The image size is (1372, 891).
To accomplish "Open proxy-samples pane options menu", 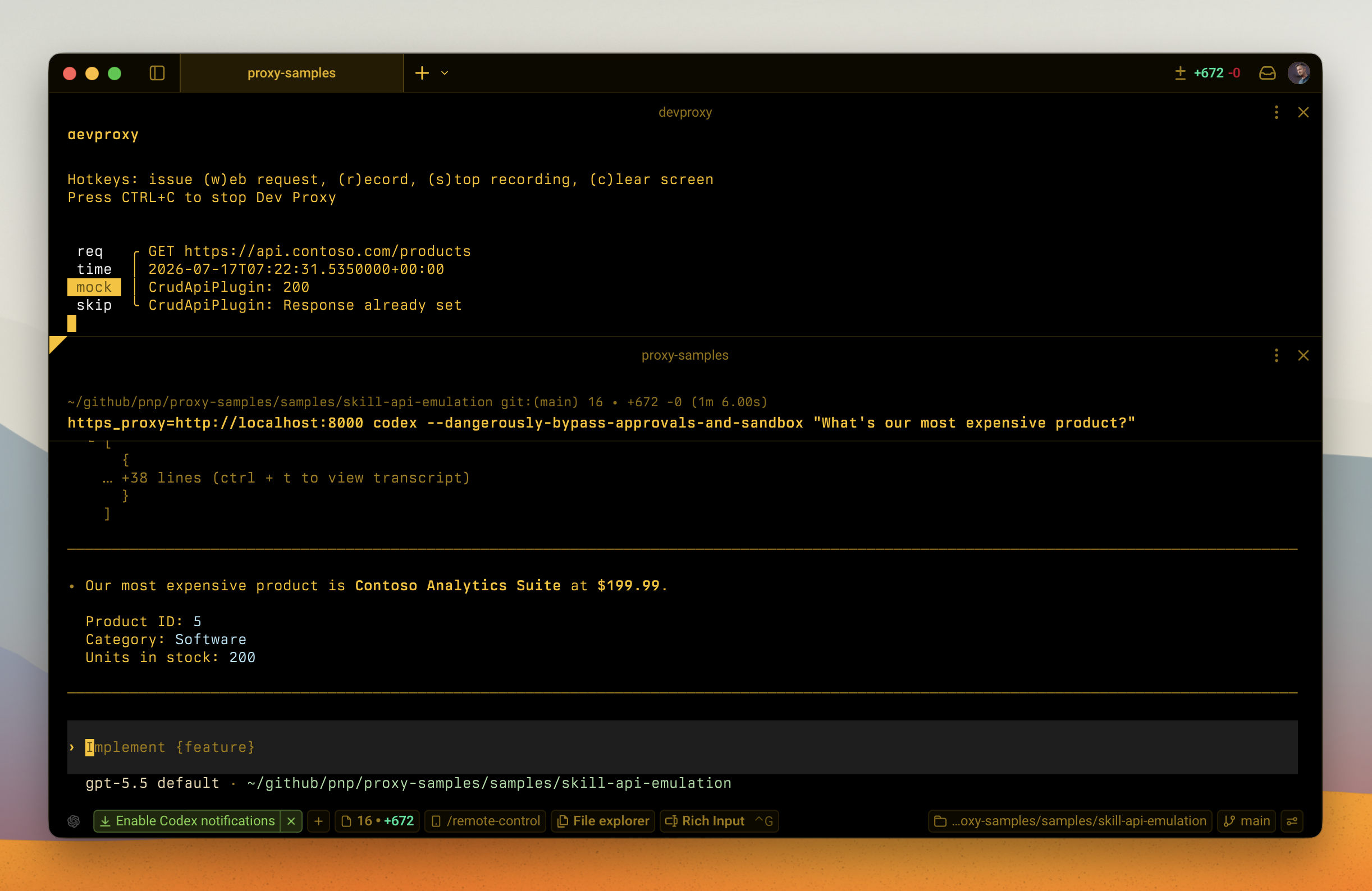I will click(x=1277, y=356).
